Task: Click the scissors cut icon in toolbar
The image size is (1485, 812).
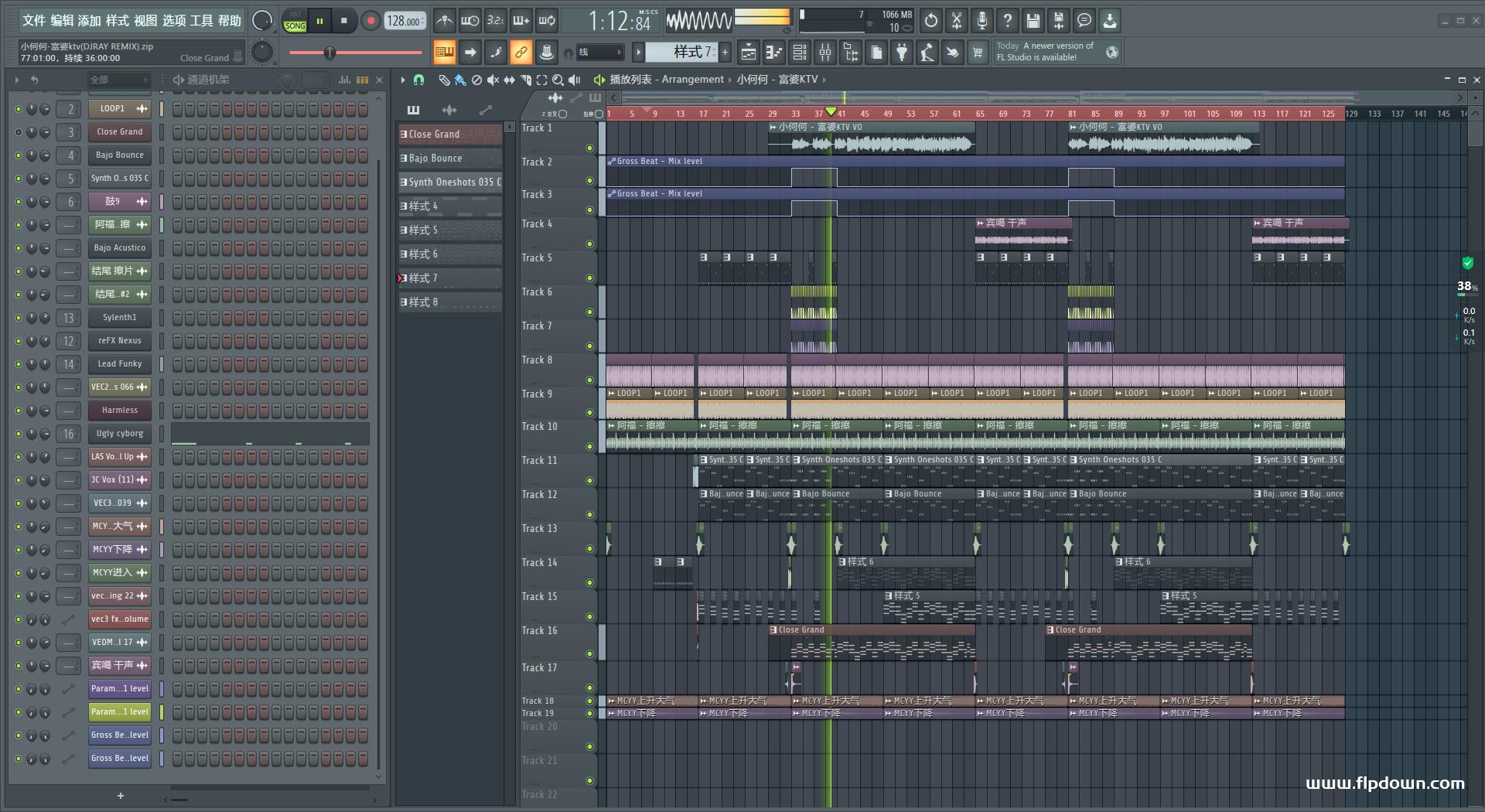Action: click(x=957, y=21)
